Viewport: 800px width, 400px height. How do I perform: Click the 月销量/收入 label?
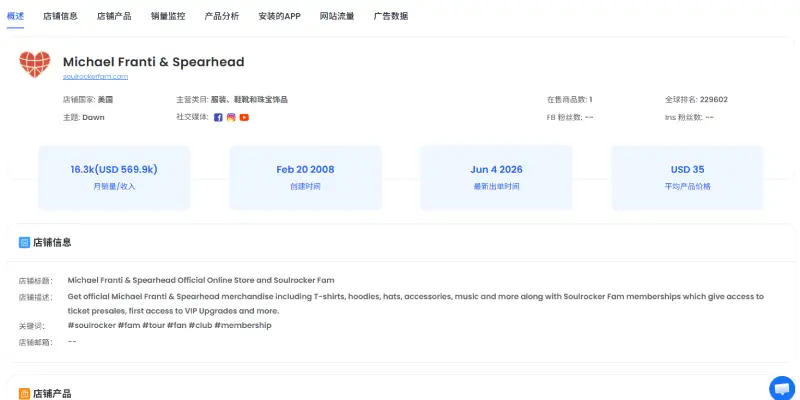[114, 187]
